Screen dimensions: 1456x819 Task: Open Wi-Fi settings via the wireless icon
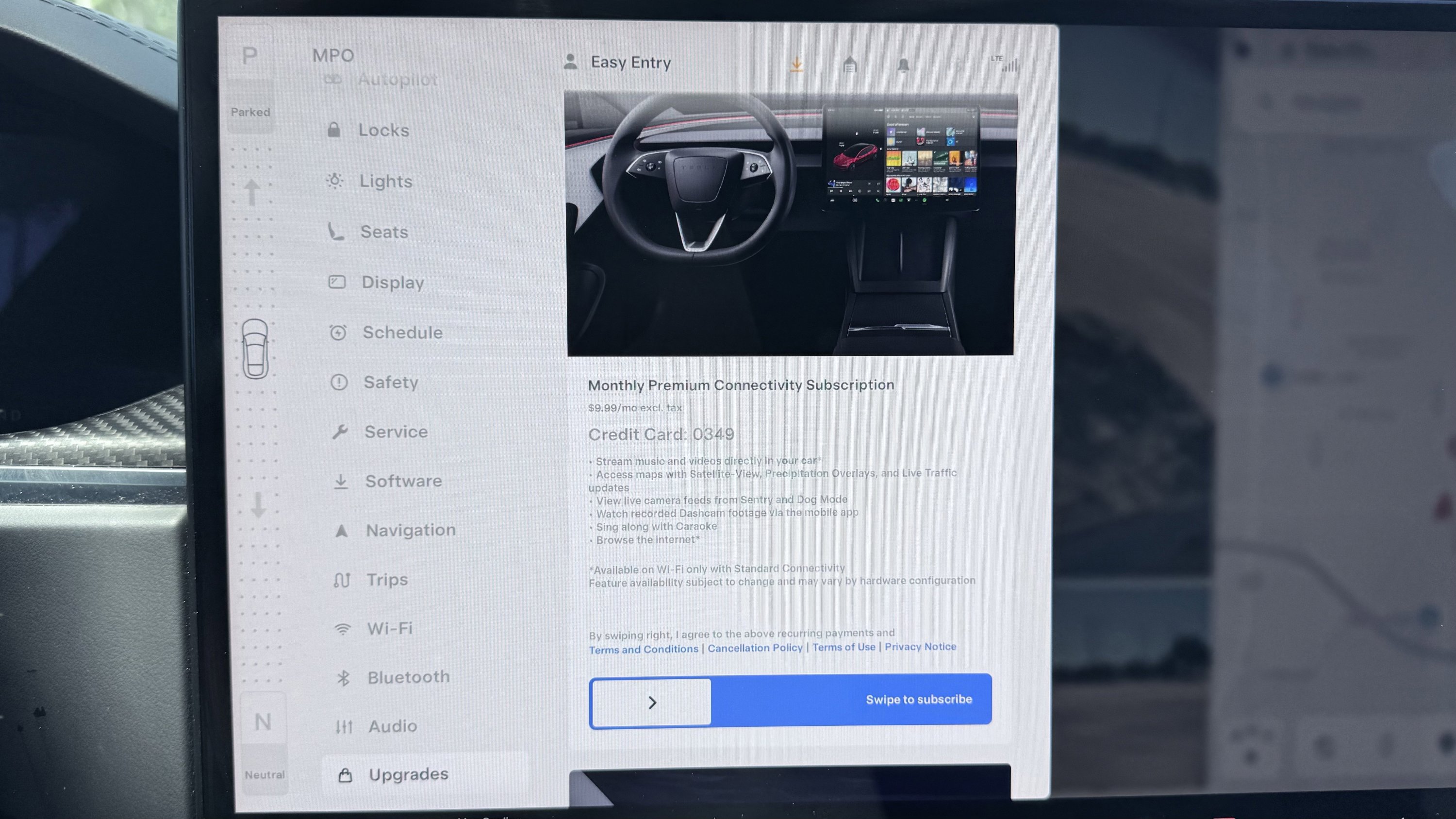[343, 629]
